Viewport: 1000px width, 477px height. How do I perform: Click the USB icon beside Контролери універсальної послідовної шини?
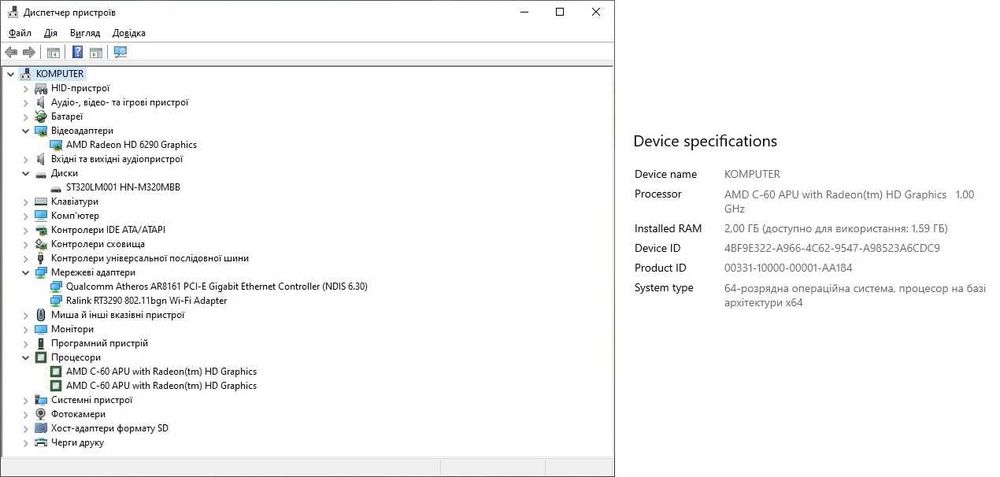41,258
